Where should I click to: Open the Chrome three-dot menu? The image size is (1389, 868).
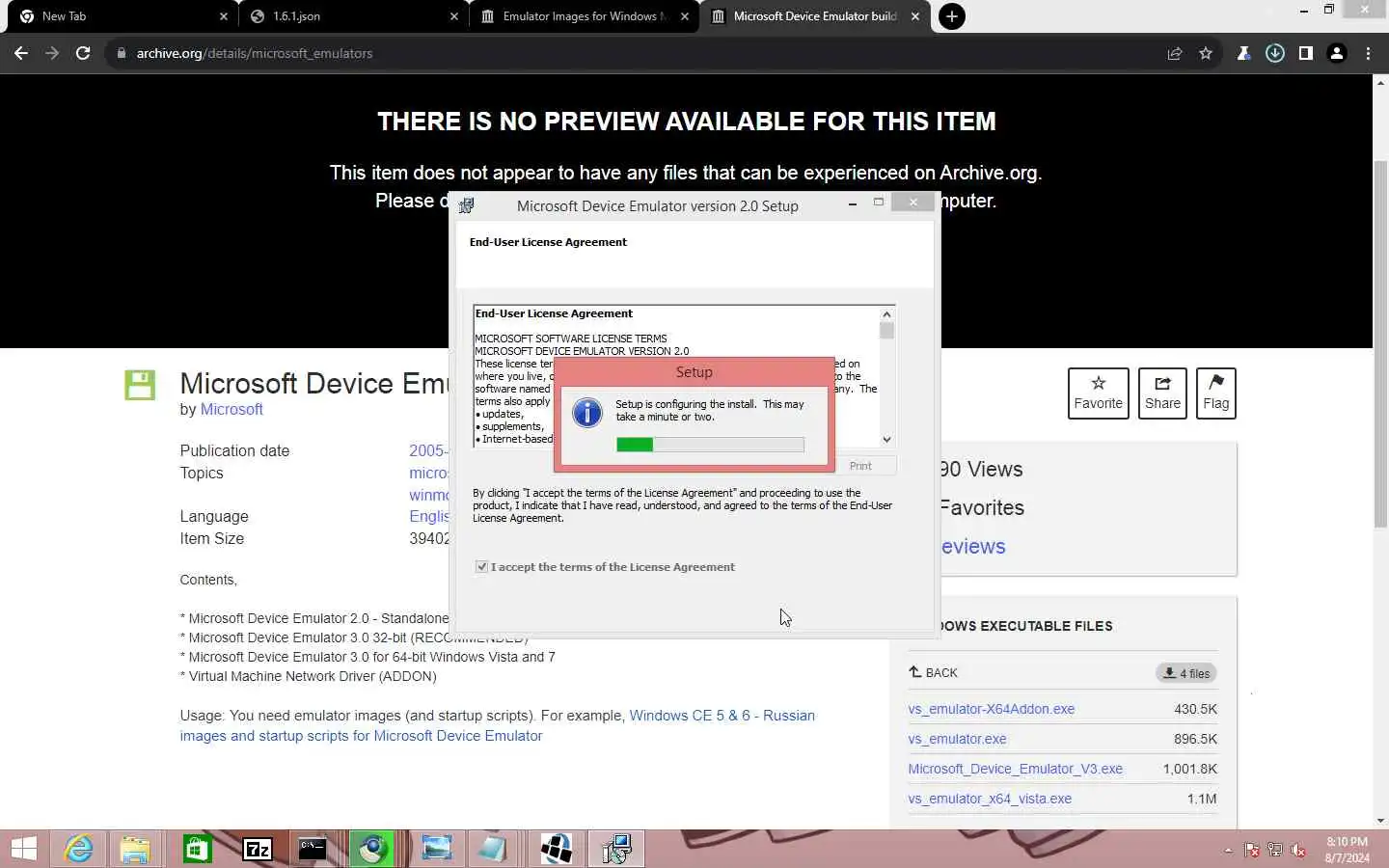pos(1368,53)
